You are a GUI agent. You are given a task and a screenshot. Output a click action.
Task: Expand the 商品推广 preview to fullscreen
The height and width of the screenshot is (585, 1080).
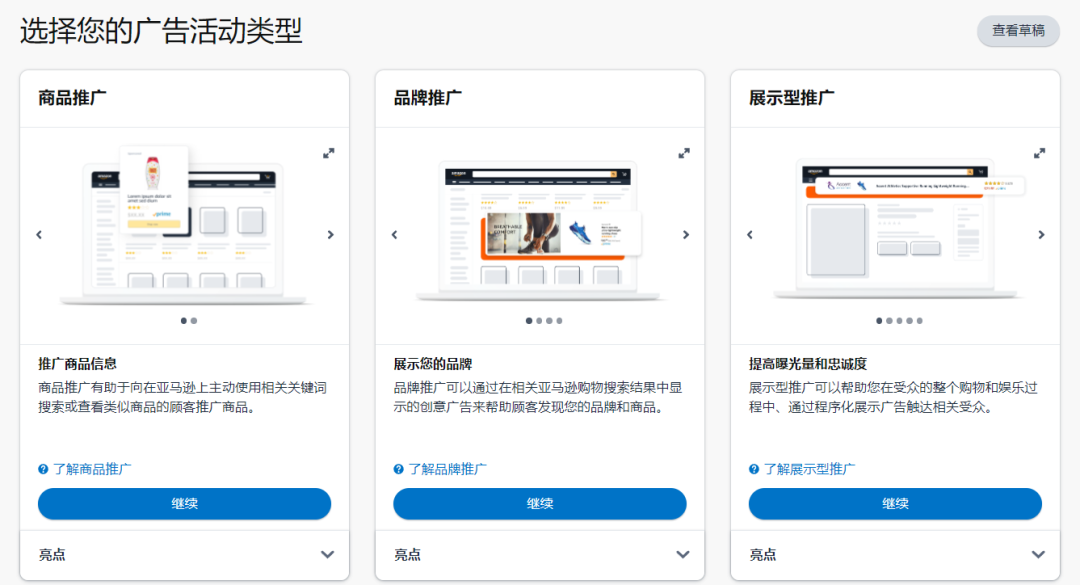point(329,153)
